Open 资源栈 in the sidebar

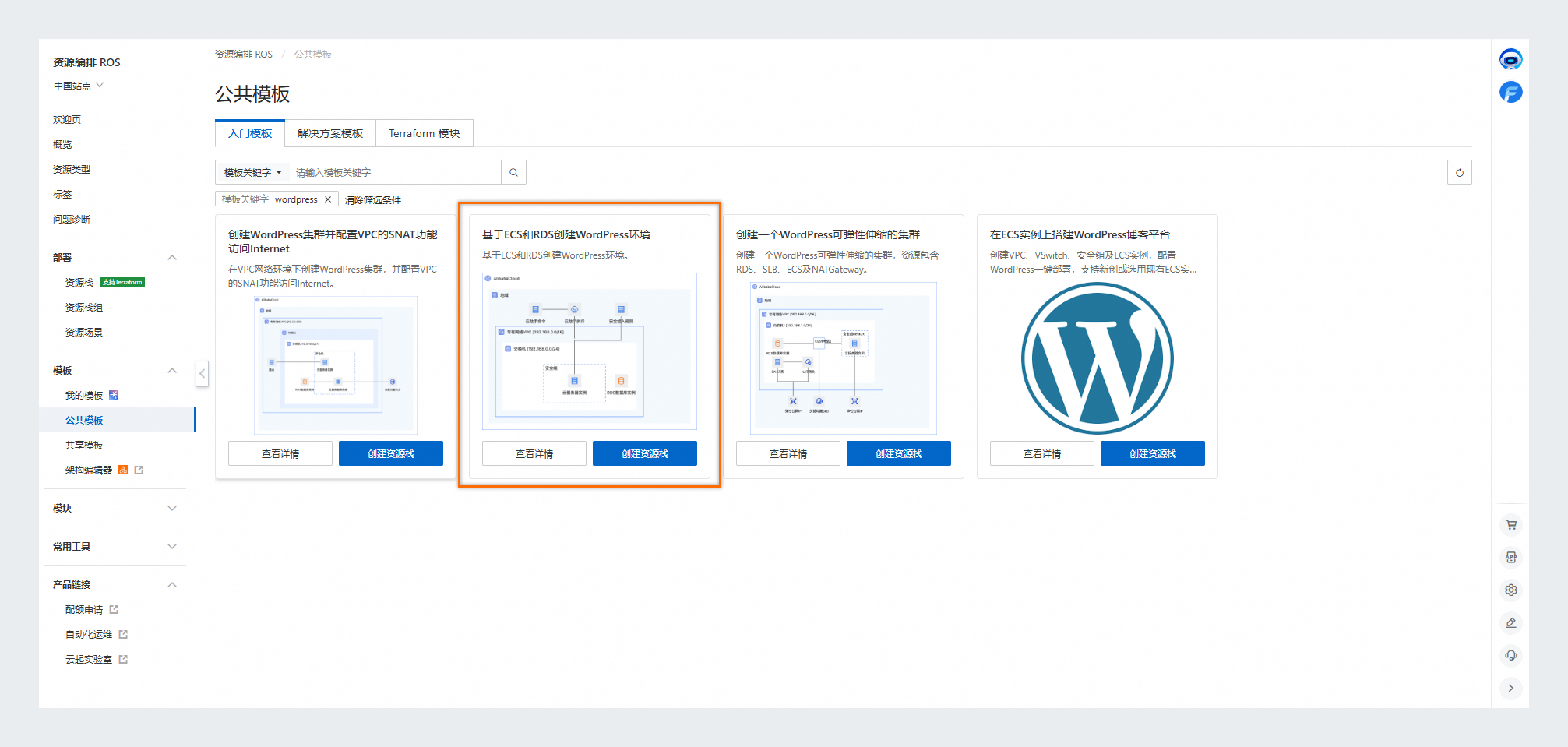79,282
